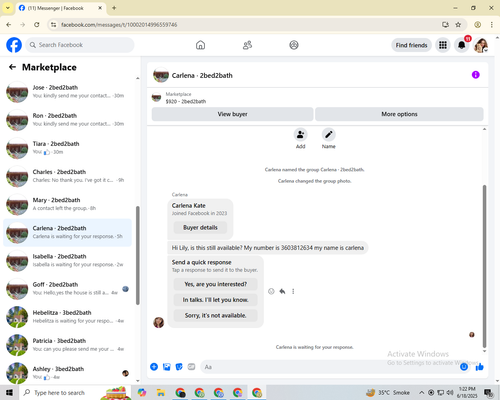The height and width of the screenshot is (400, 500).
Task: Open the More options menu
Action: (x=399, y=114)
